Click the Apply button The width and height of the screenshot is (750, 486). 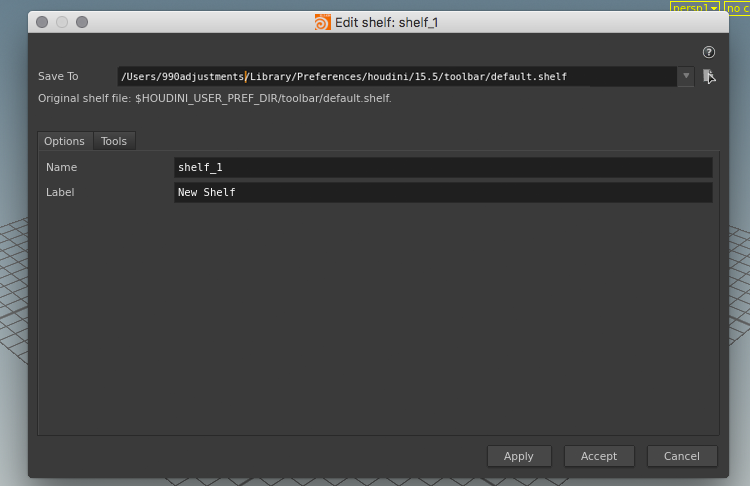tap(519, 456)
